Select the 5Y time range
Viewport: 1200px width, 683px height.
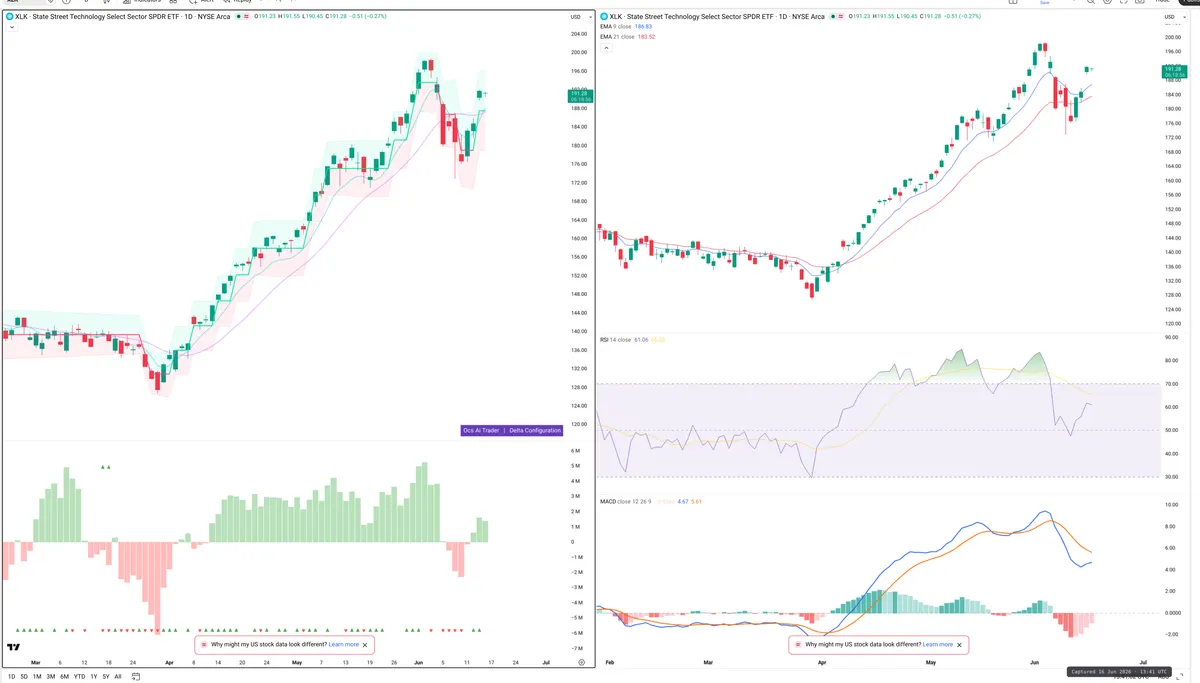pyautogui.click(x=106, y=677)
